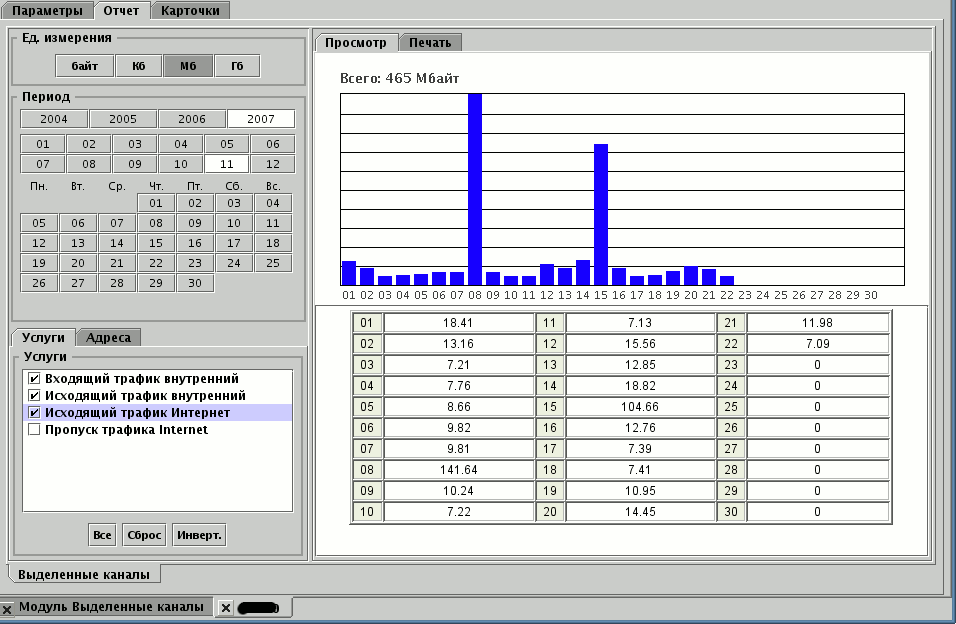Switch to the Параметры tab
This screenshot has width=956, height=624.
(47, 10)
